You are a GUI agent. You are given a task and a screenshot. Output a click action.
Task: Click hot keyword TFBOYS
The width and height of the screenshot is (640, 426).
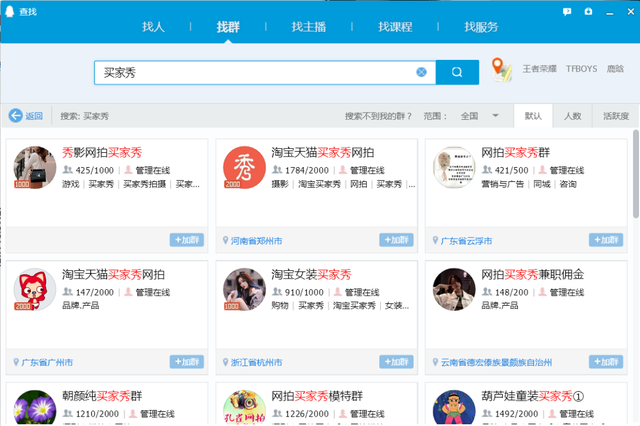tap(581, 69)
